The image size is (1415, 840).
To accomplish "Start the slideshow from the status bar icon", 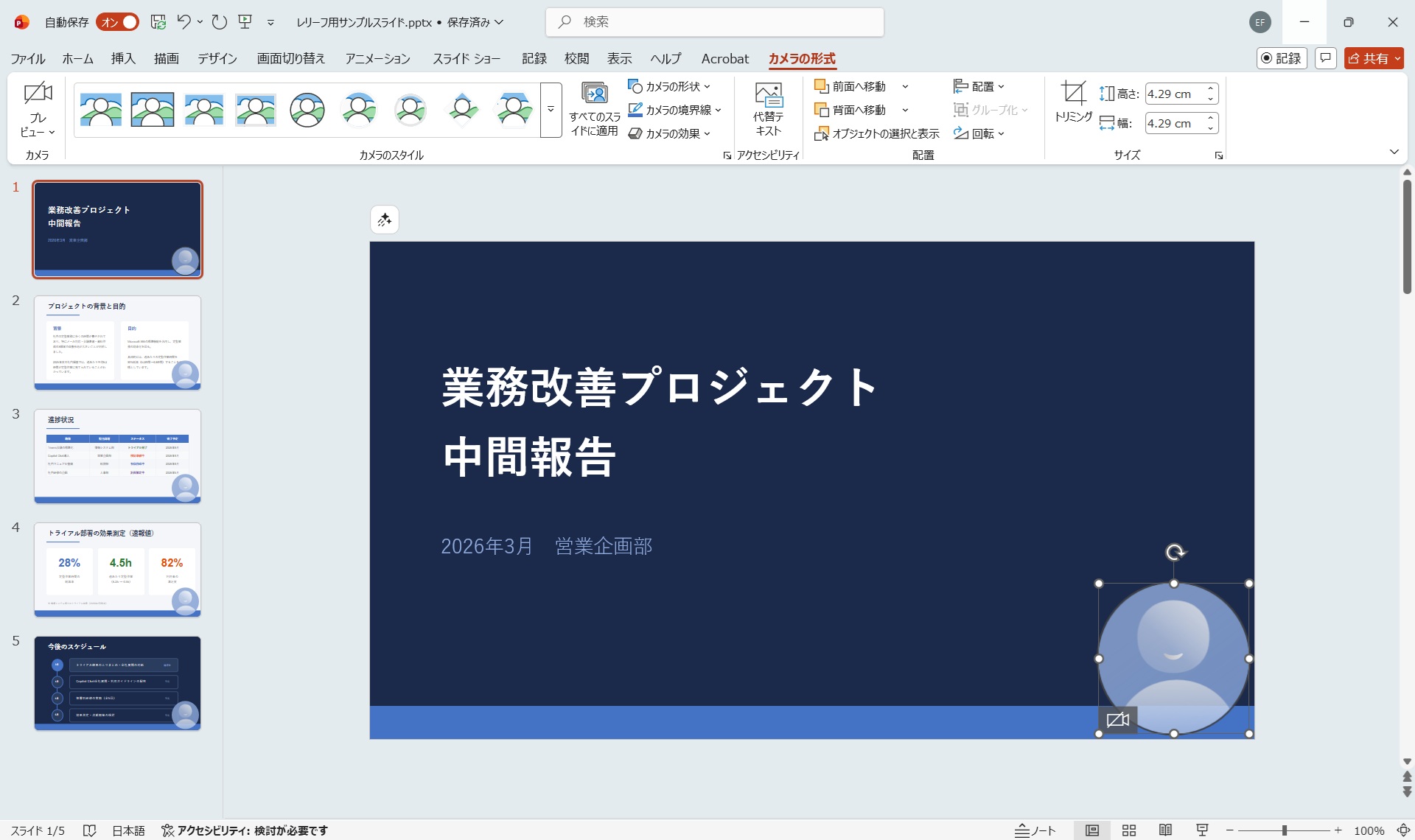I will [1201, 830].
